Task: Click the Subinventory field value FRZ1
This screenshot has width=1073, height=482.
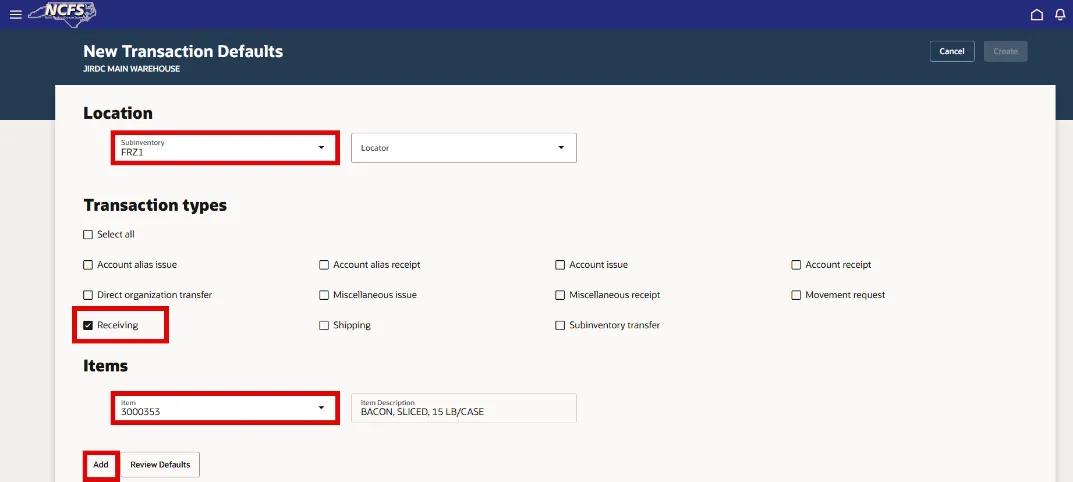Action: pos(133,153)
